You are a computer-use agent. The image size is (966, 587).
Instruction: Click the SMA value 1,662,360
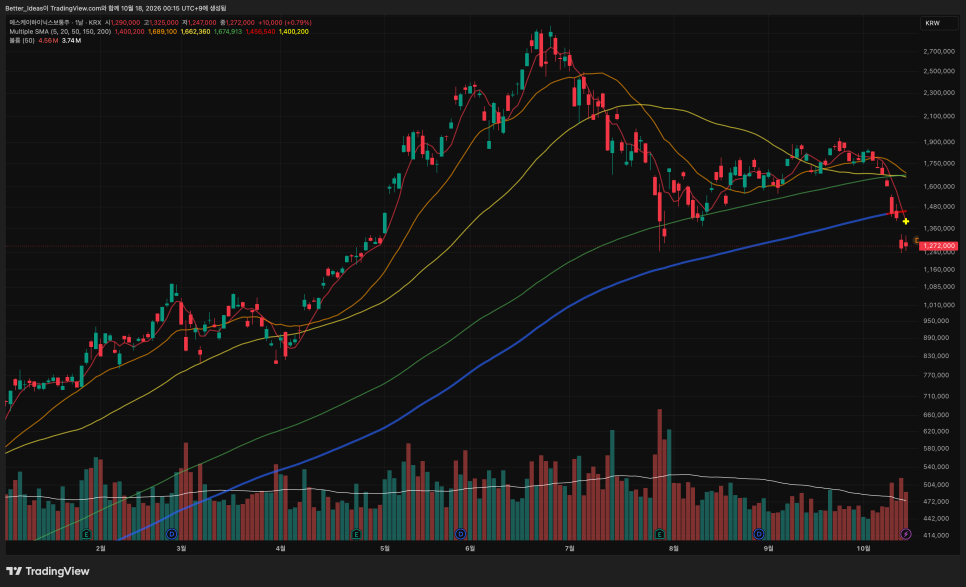pos(195,31)
